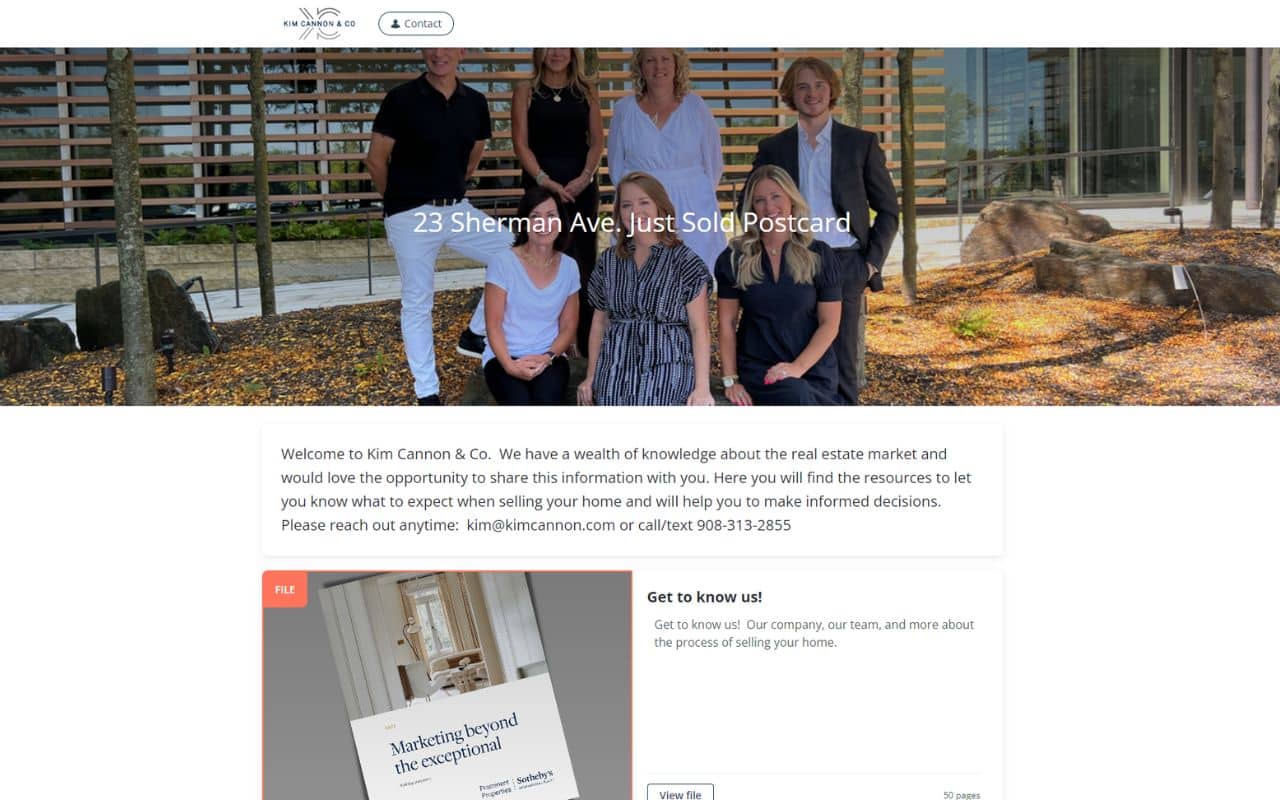
Task: Click the team photo hero banner
Action: click(640, 226)
